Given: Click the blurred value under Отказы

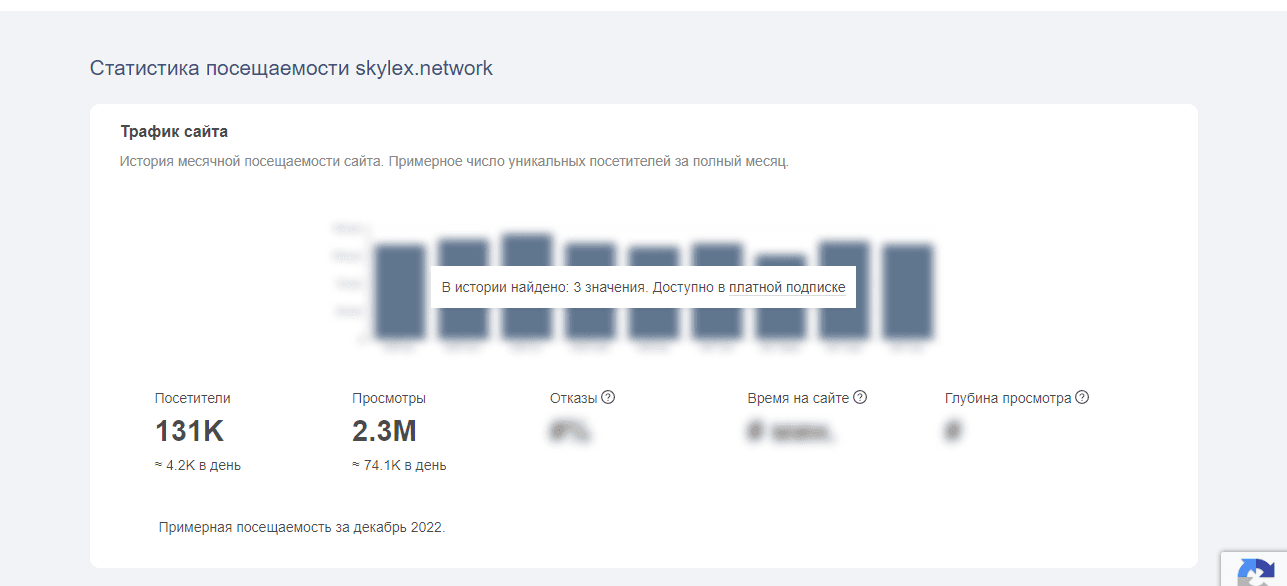Looking at the screenshot, I should (571, 432).
